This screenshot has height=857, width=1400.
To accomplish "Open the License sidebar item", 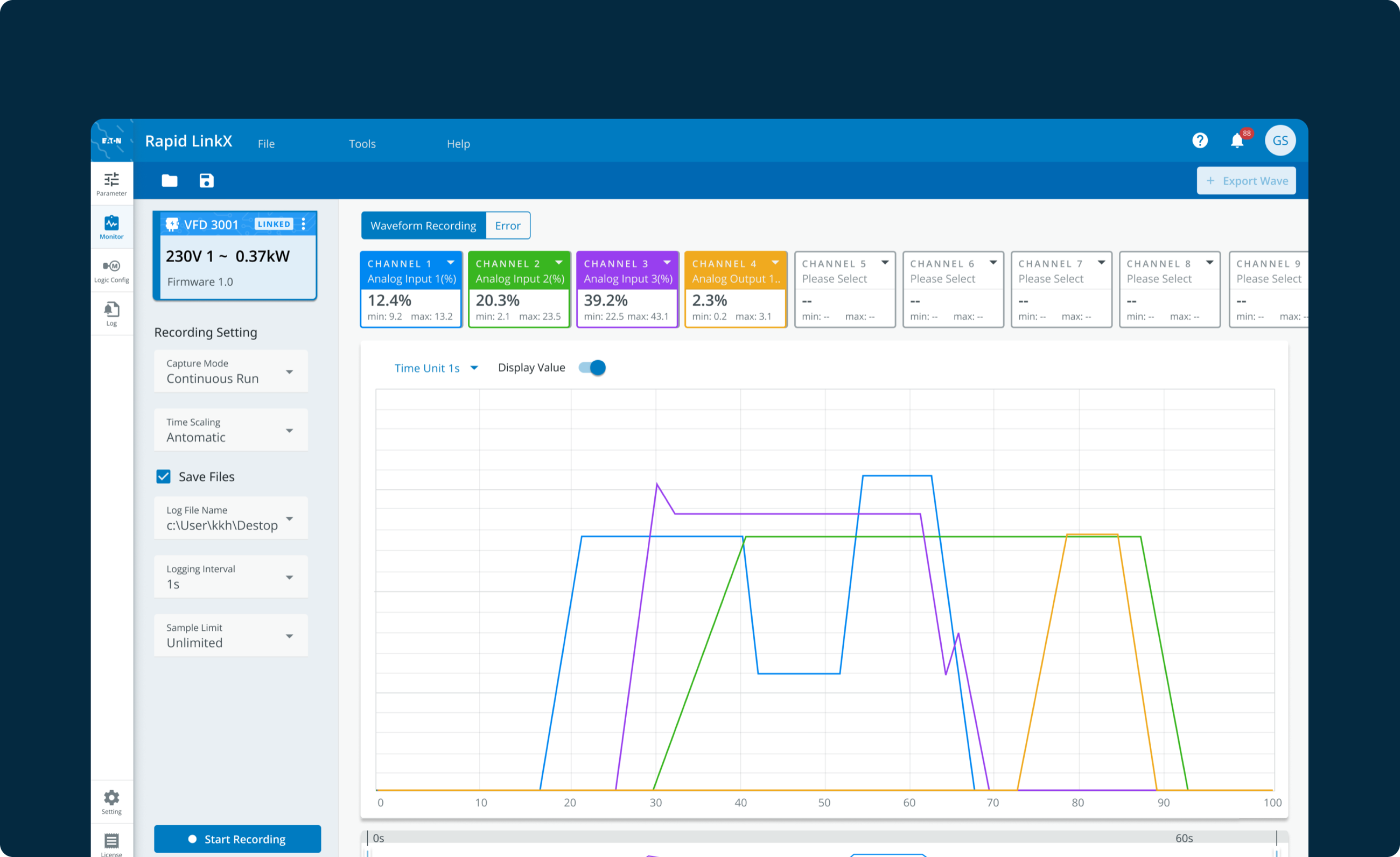I will 111,844.
